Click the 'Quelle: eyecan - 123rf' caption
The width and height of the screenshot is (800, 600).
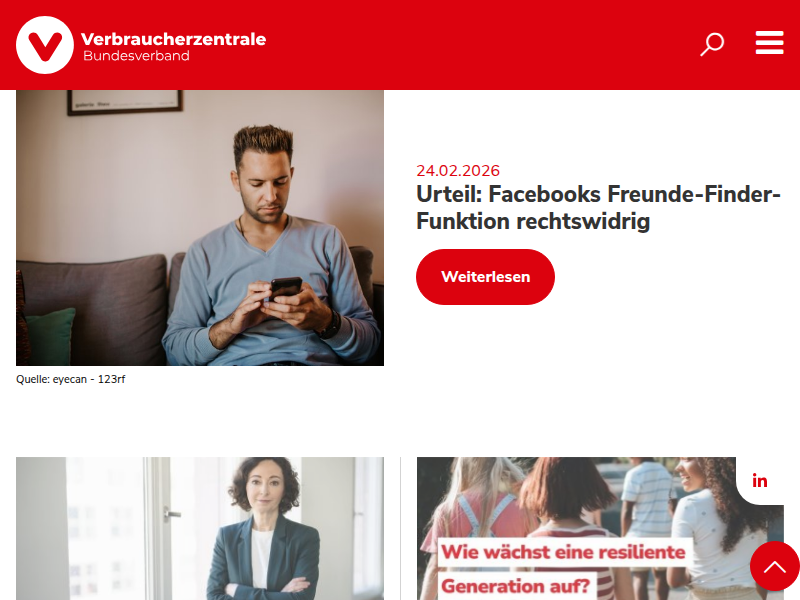click(x=70, y=379)
